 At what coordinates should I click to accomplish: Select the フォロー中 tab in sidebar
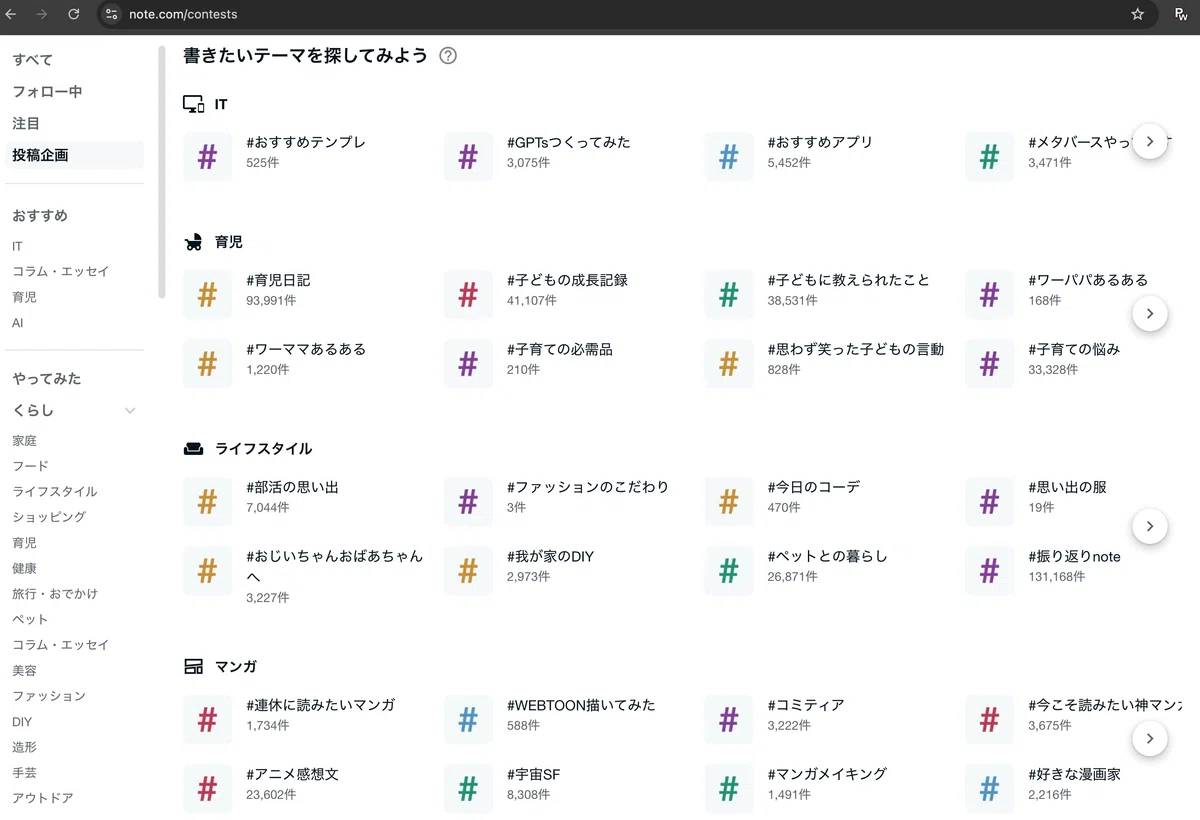point(47,92)
